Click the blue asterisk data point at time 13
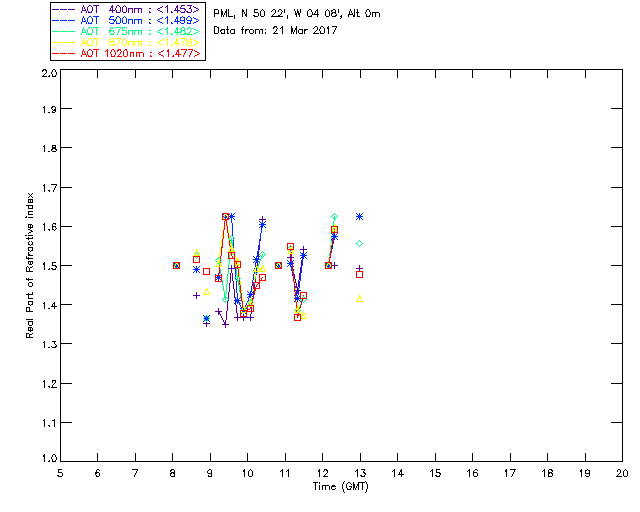Image resolution: width=640 pixels, height=512 pixels. pyautogui.click(x=360, y=217)
